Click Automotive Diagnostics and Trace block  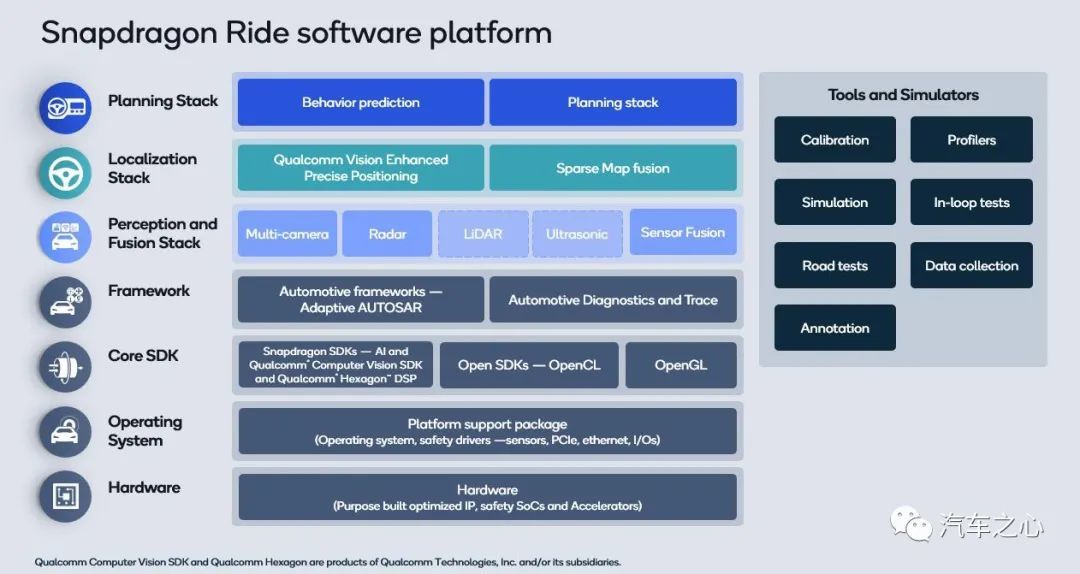[613, 299]
